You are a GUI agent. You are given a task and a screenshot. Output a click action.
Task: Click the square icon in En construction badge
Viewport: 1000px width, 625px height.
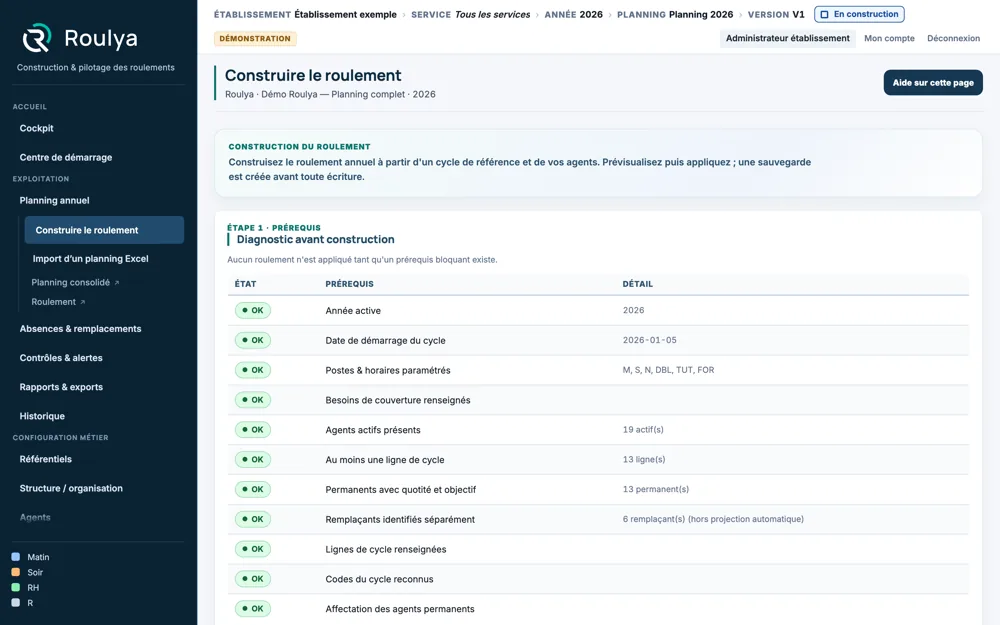824,14
